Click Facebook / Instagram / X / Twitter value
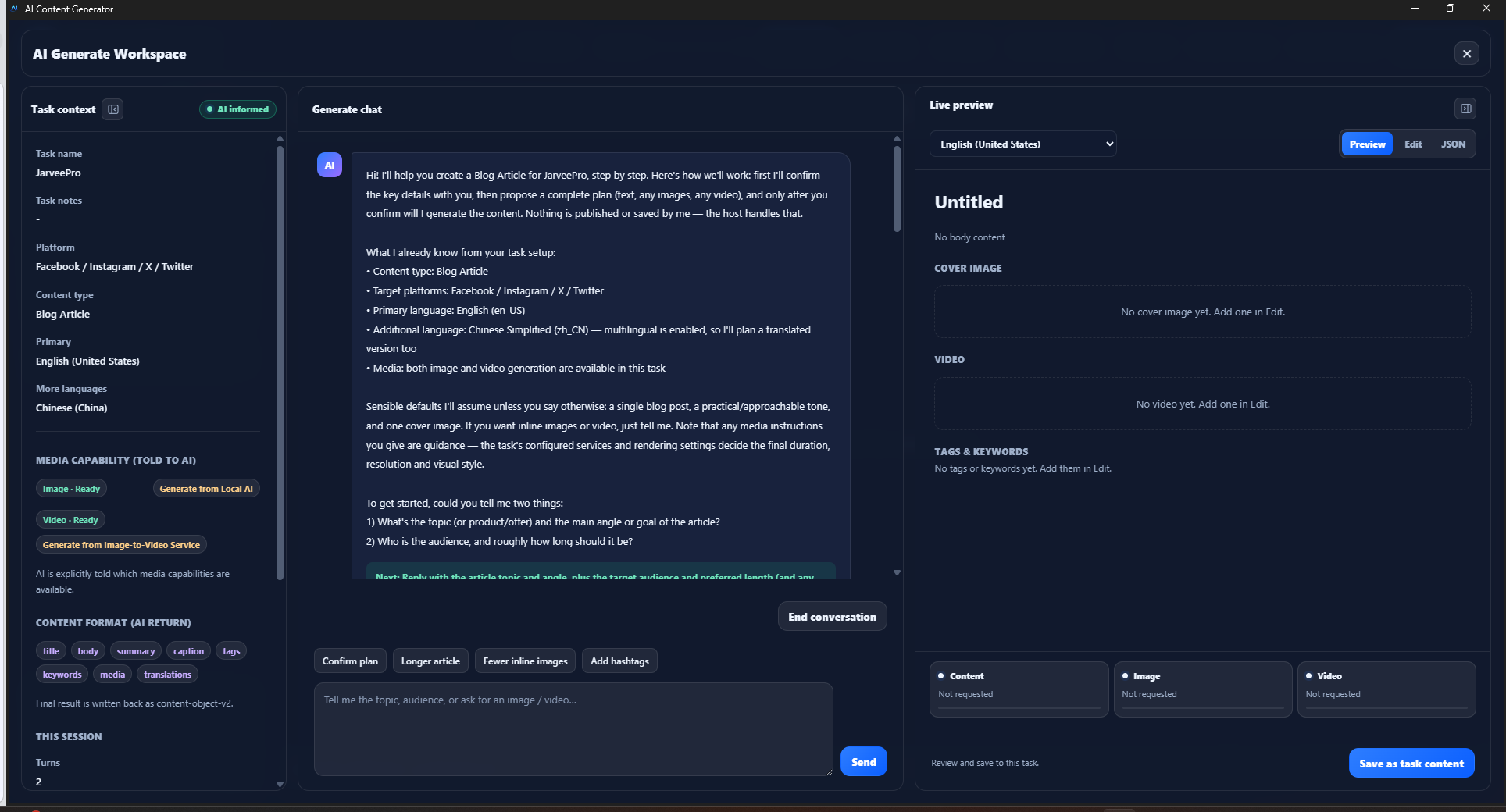This screenshot has width=1506, height=812. 114,266
